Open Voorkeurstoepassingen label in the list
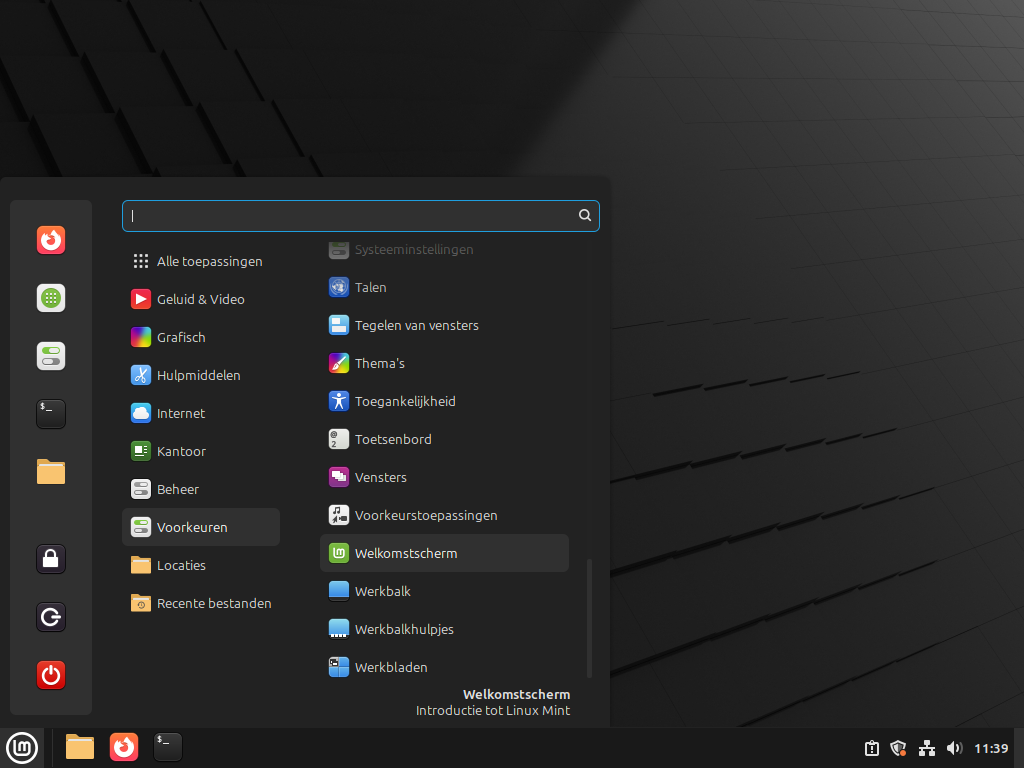Viewport: 1024px width, 768px height. pyautogui.click(x=426, y=515)
